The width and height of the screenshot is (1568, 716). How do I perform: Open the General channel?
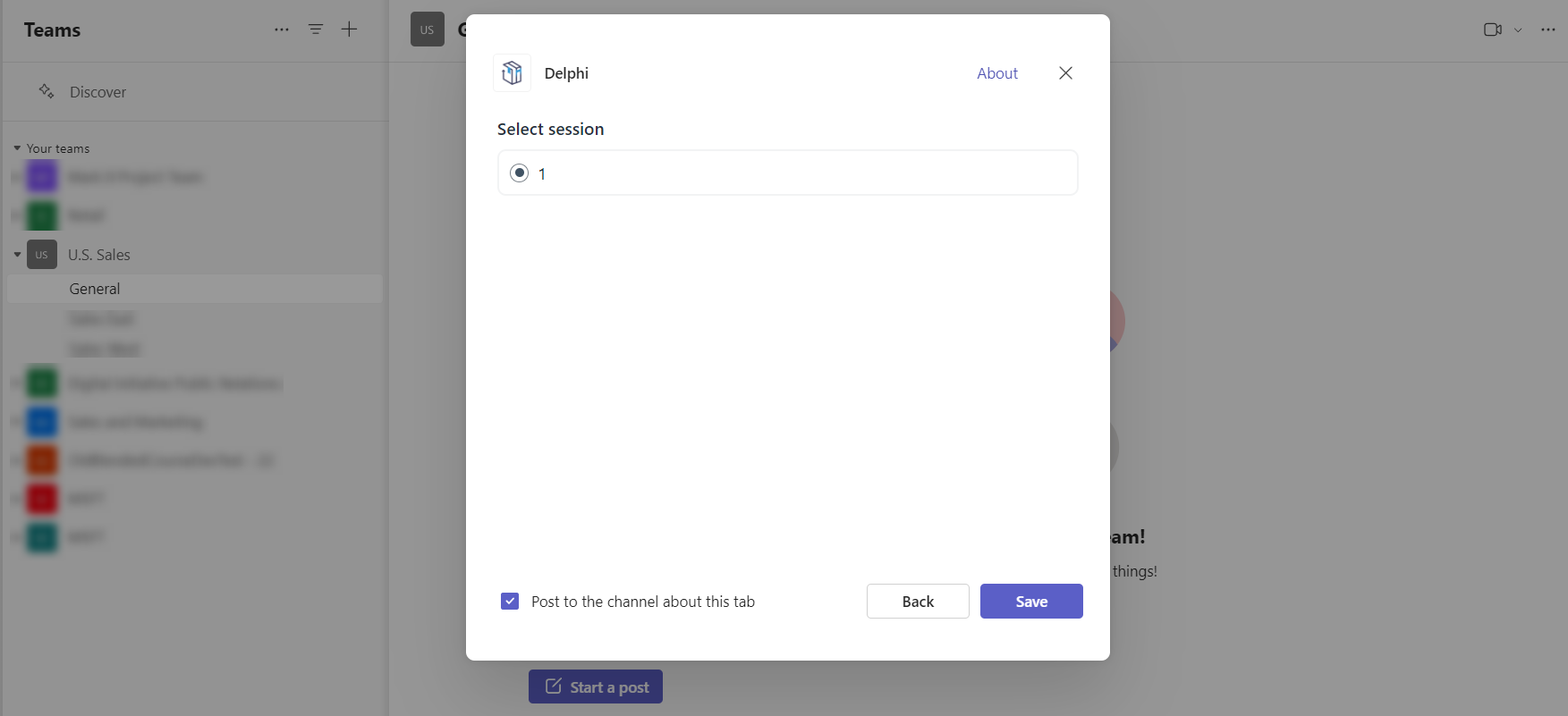point(94,288)
